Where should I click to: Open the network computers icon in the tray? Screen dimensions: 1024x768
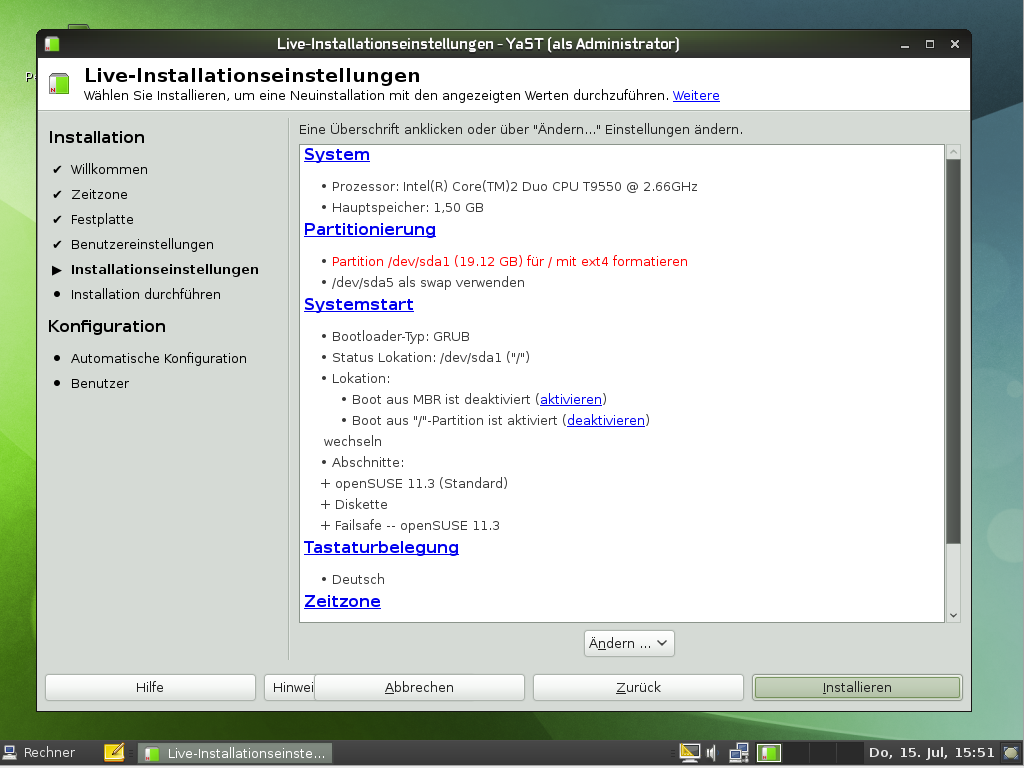click(738, 752)
